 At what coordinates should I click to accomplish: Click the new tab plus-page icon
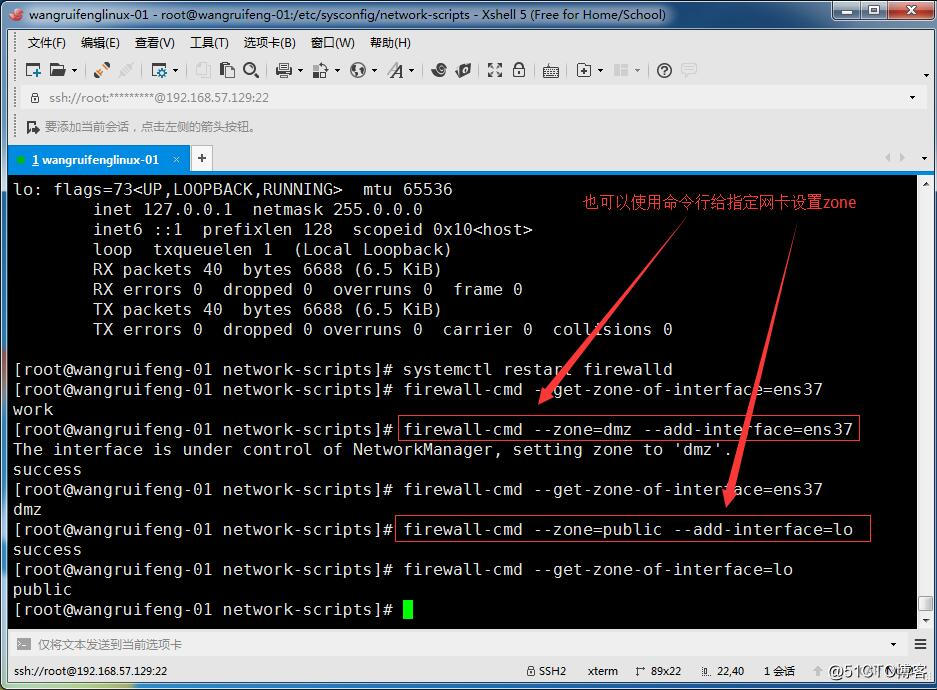pyautogui.click(x=584, y=70)
